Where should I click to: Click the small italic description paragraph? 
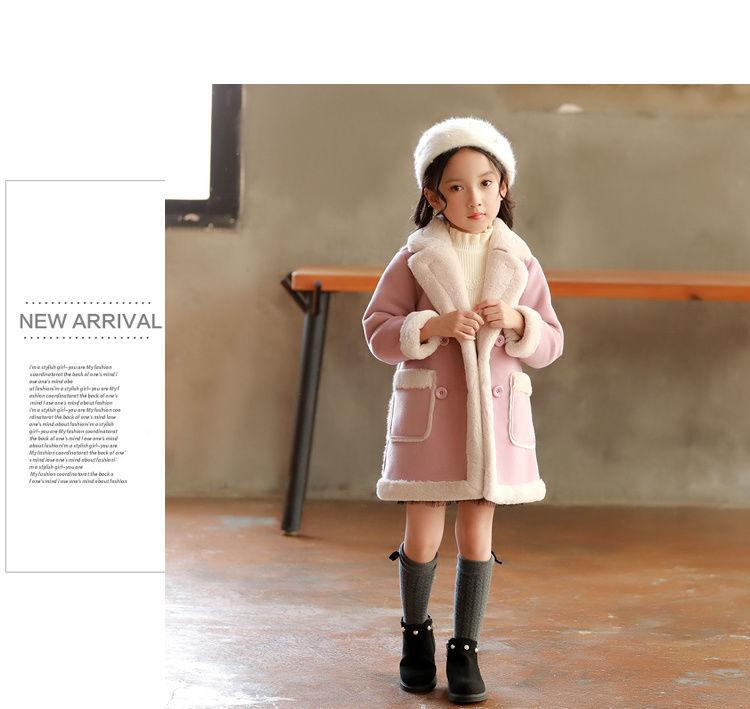[77, 424]
